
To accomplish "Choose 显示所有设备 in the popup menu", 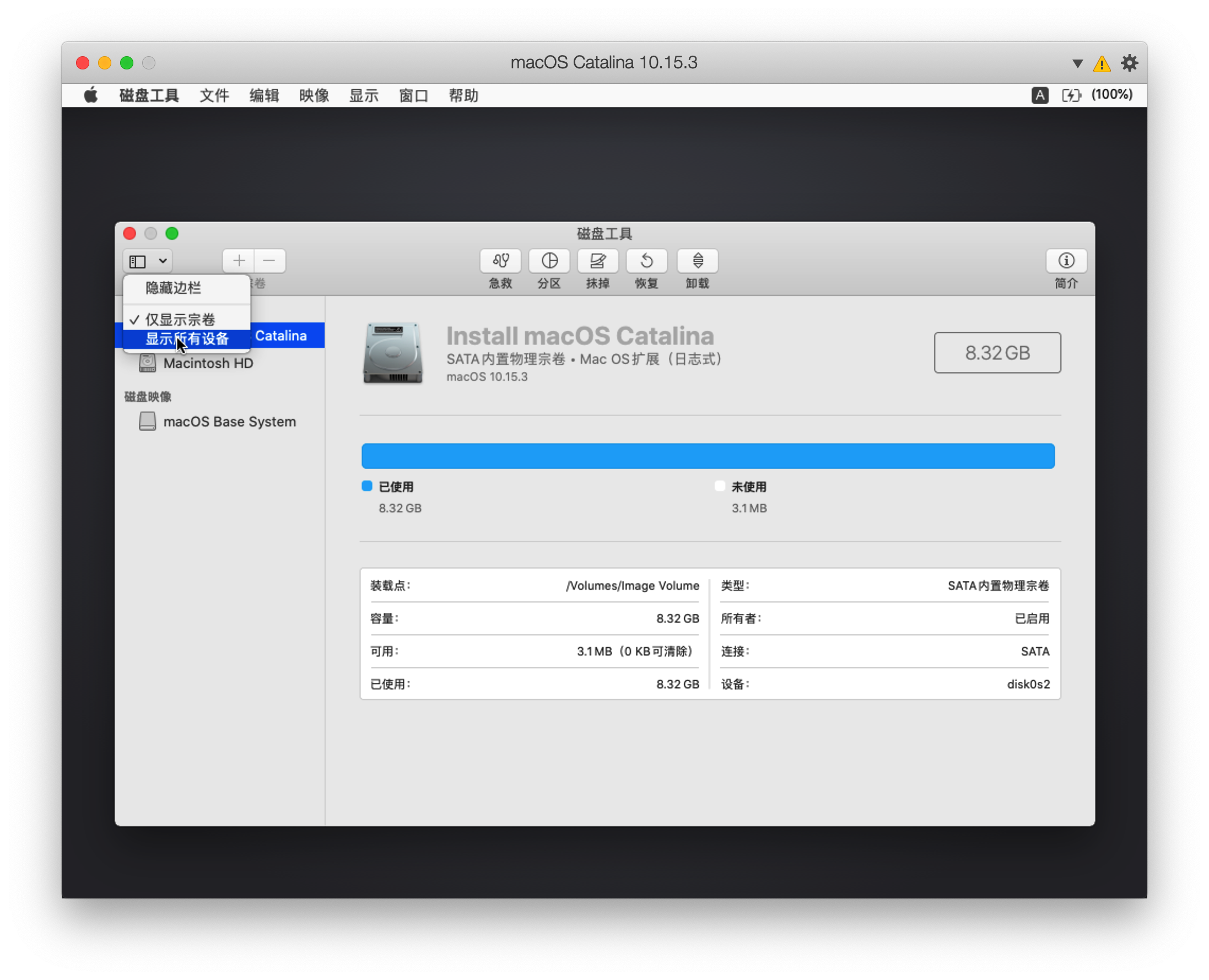I will click(x=187, y=339).
